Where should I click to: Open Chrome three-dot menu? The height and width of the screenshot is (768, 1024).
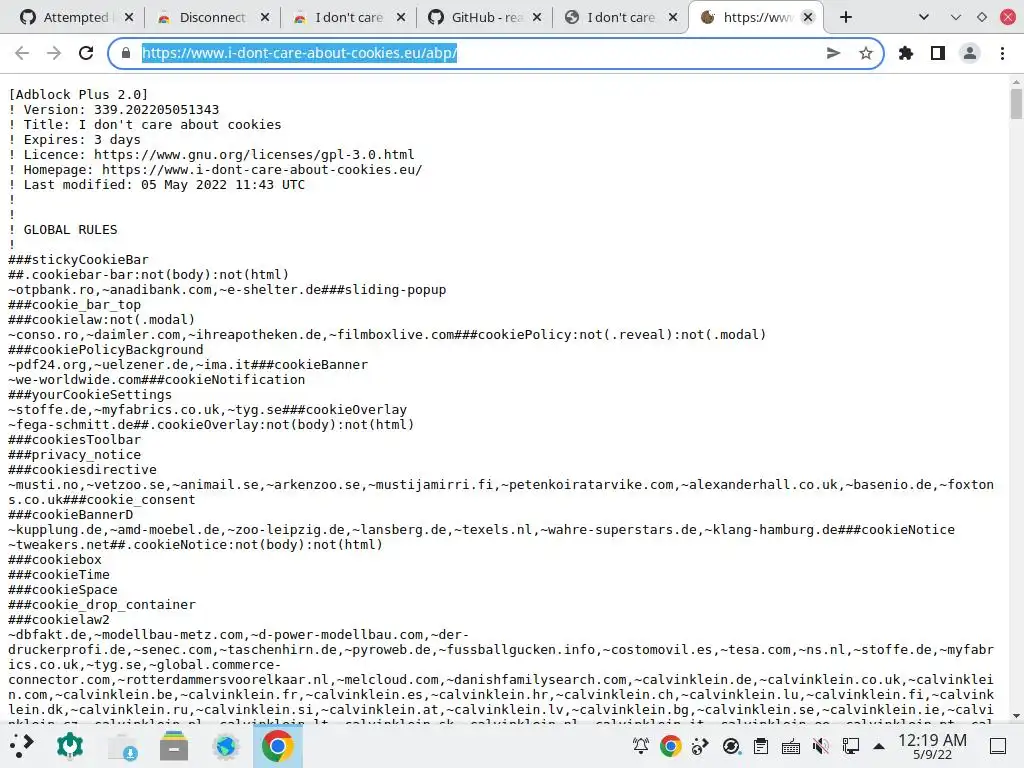tap(1002, 53)
